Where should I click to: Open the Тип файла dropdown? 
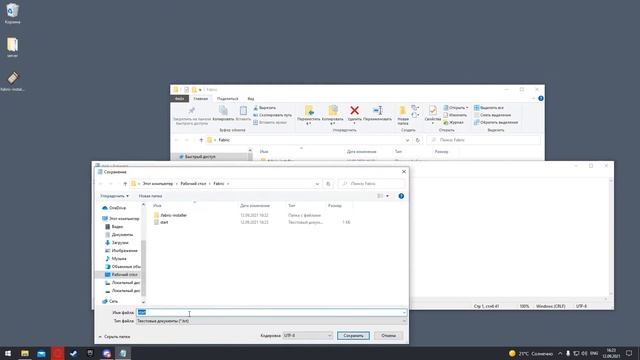(271, 321)
